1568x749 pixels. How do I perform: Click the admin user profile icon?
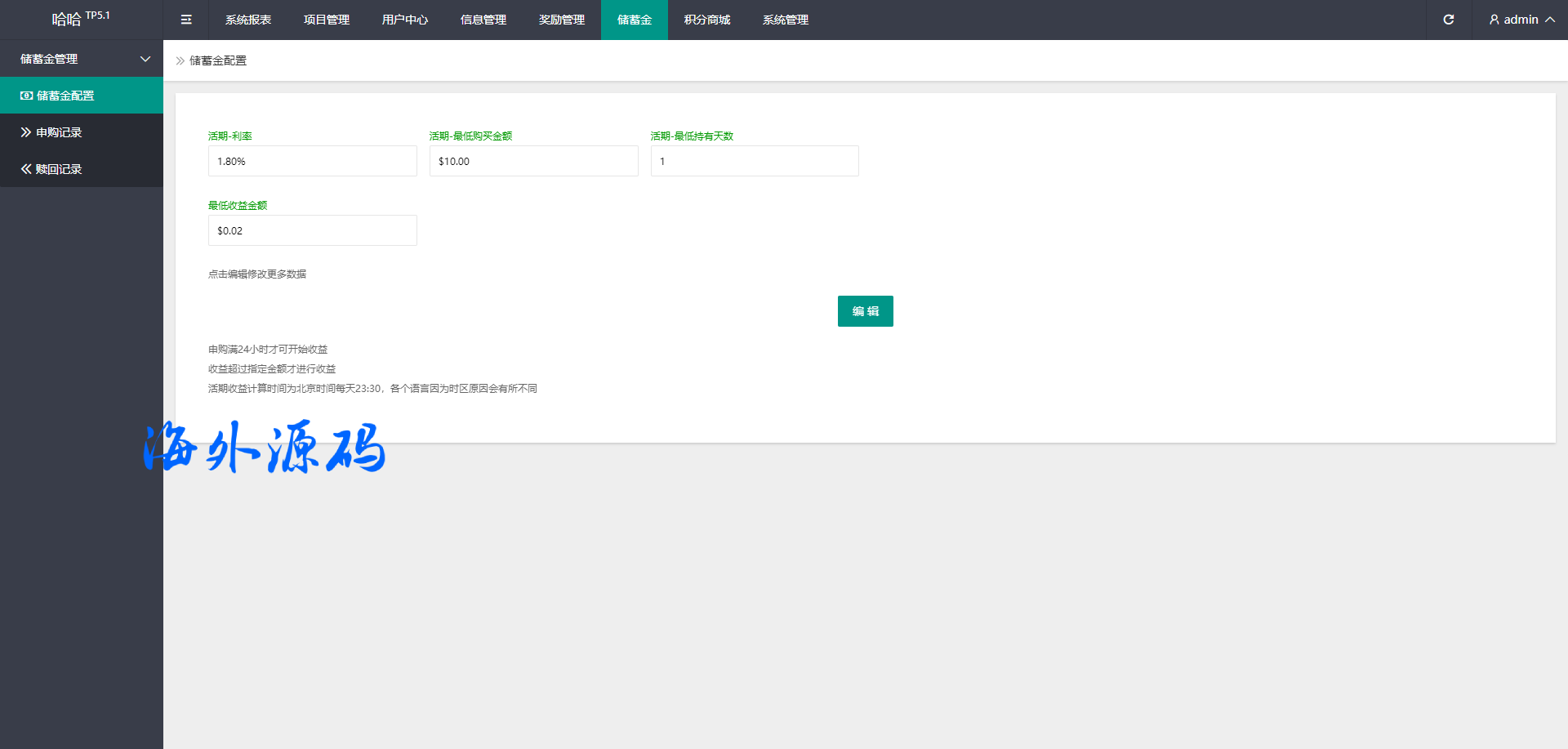coord(1494,20)
